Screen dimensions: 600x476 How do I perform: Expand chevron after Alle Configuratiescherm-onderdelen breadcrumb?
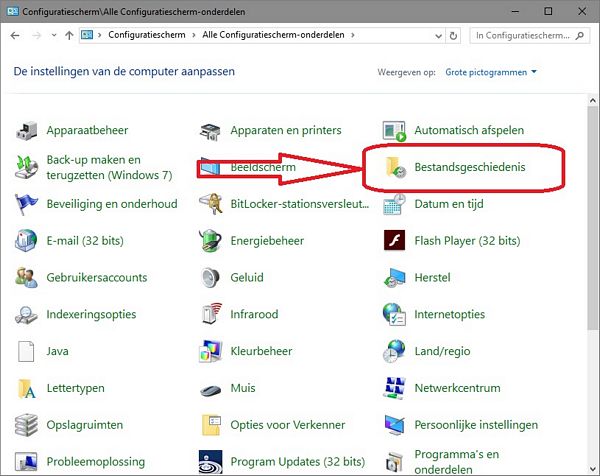point(352,35)
